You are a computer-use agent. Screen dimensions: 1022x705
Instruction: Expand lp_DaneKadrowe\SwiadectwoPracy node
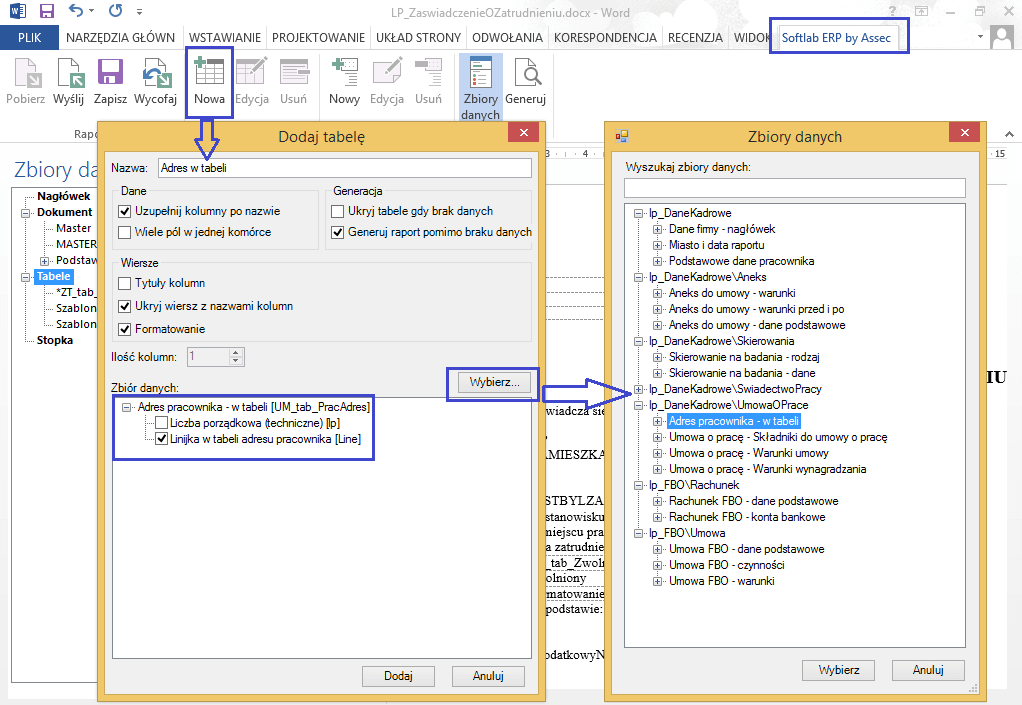coord(638,389)
